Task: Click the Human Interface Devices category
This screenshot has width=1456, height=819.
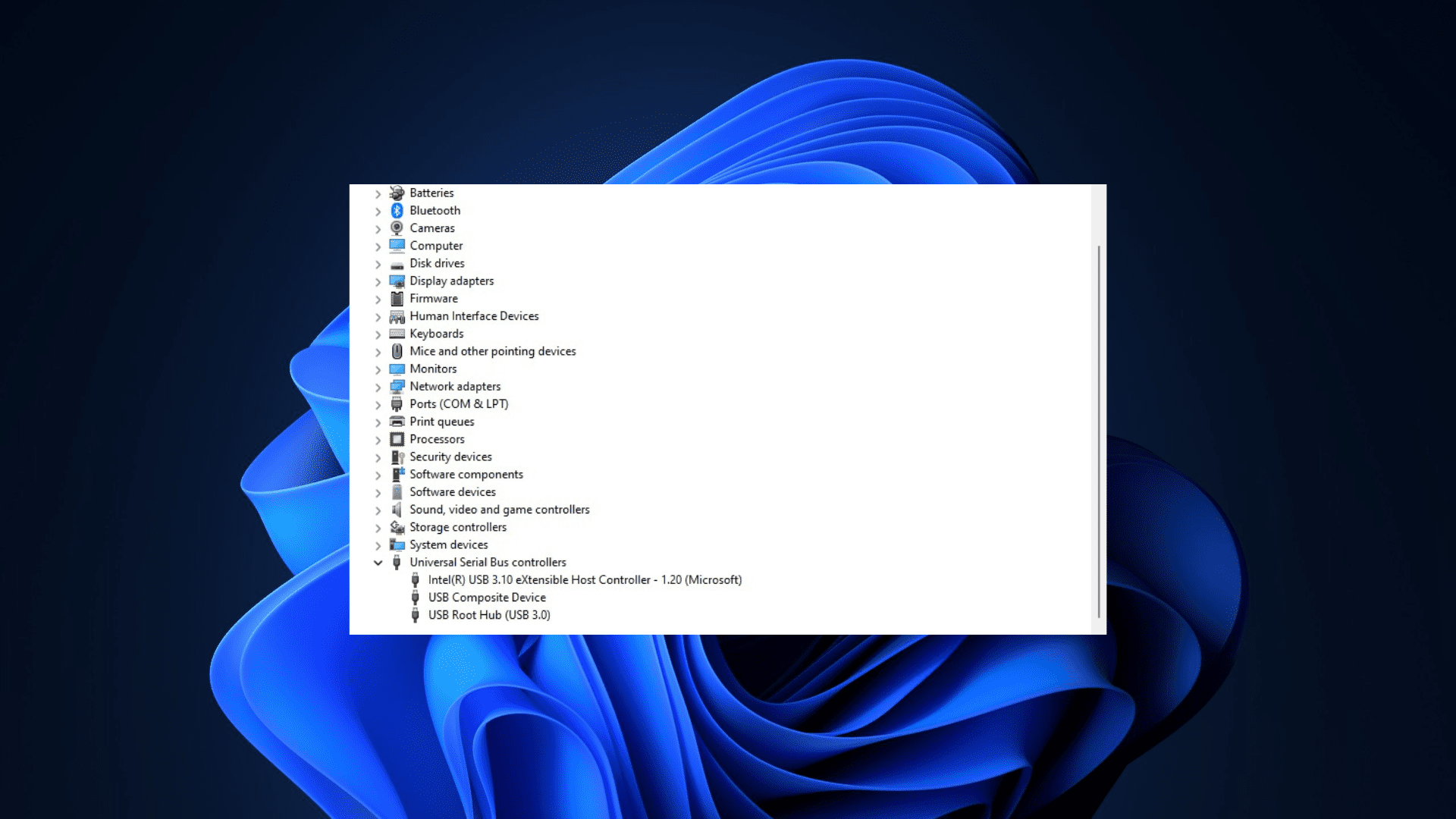Action: (x=474, y=316)
